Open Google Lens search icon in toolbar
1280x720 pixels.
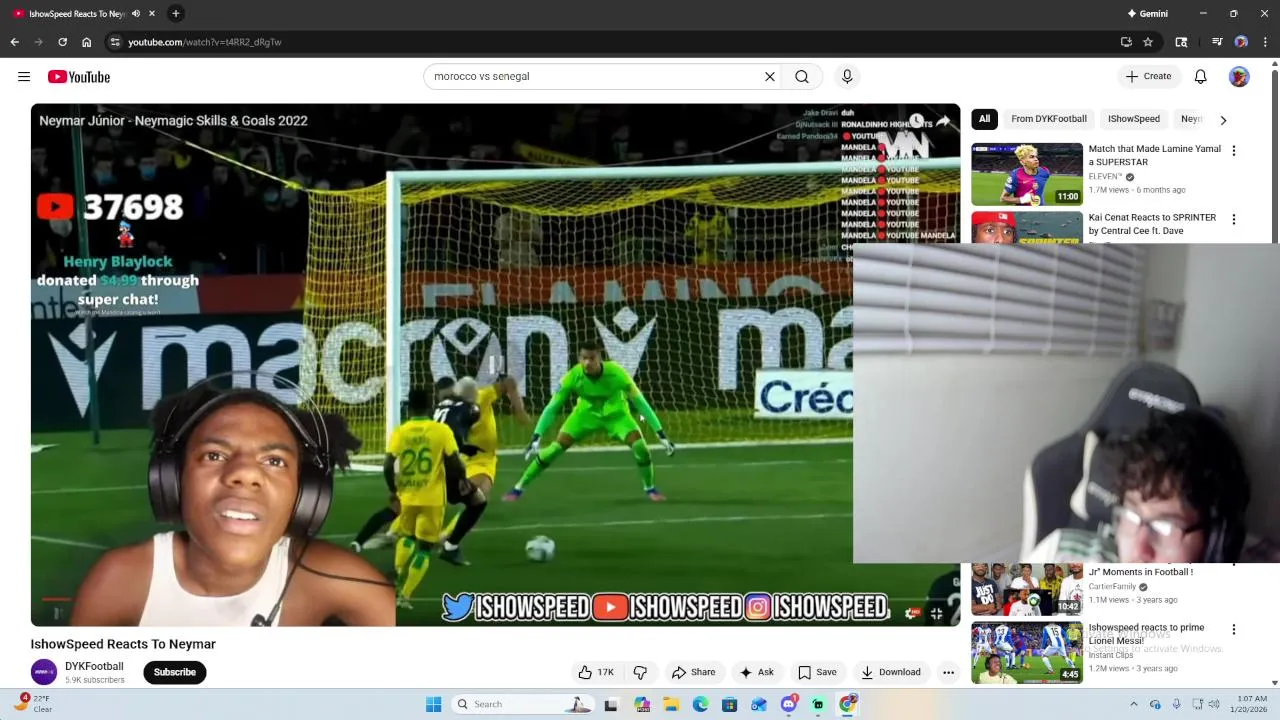(x=1181, y=42)
